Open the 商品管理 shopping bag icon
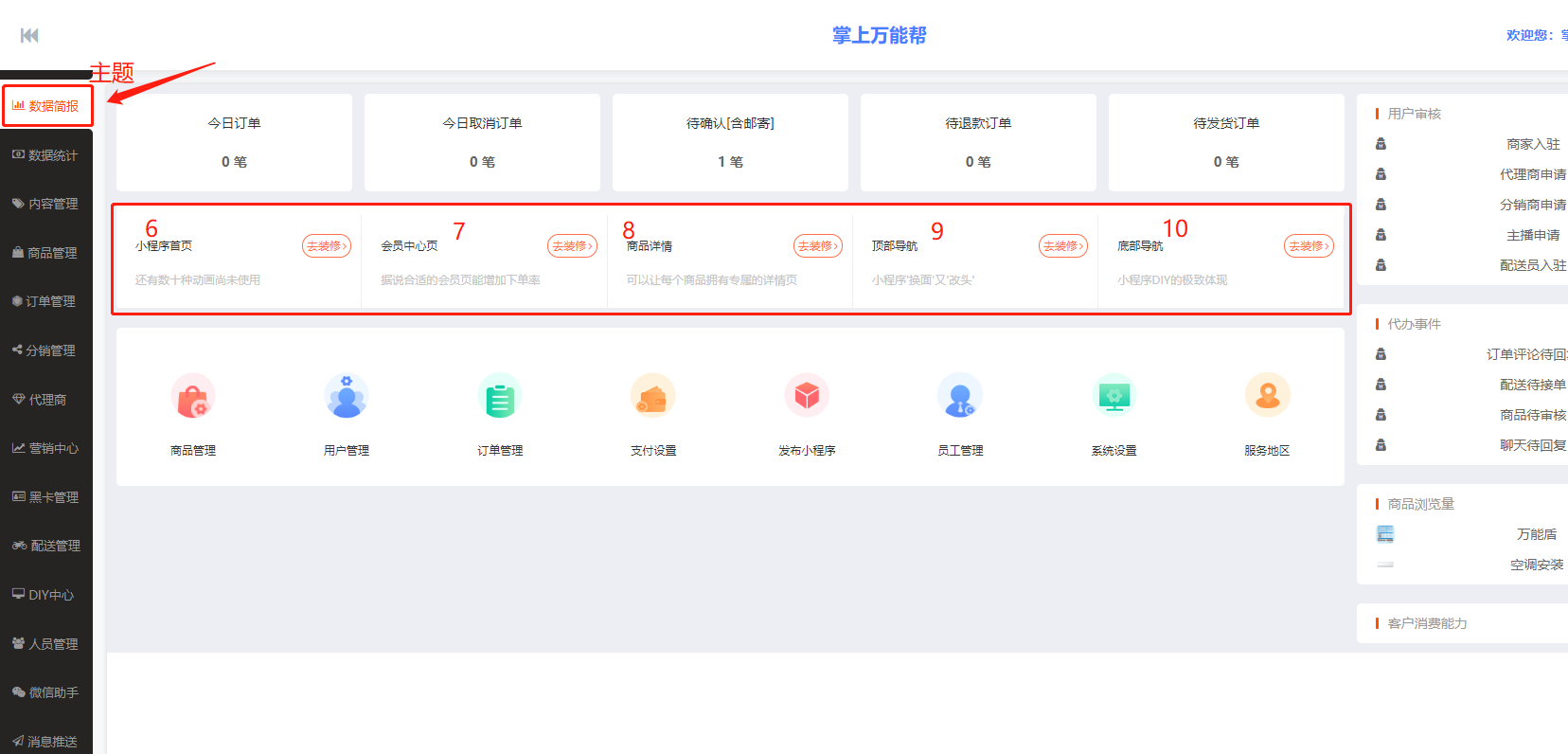The width and height of the screenshot is (1568, 754). [193, 397]
